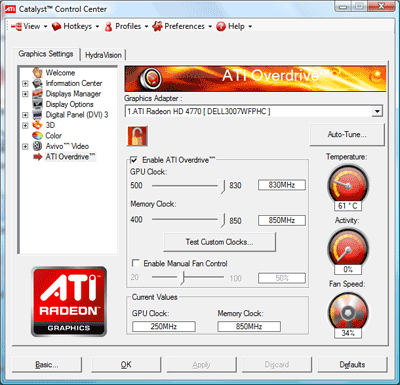The height and width of the screenshot is (385, 400).
Task: Click the ATI Overdrive banner gauge icon
Action: tap(150, 79)
